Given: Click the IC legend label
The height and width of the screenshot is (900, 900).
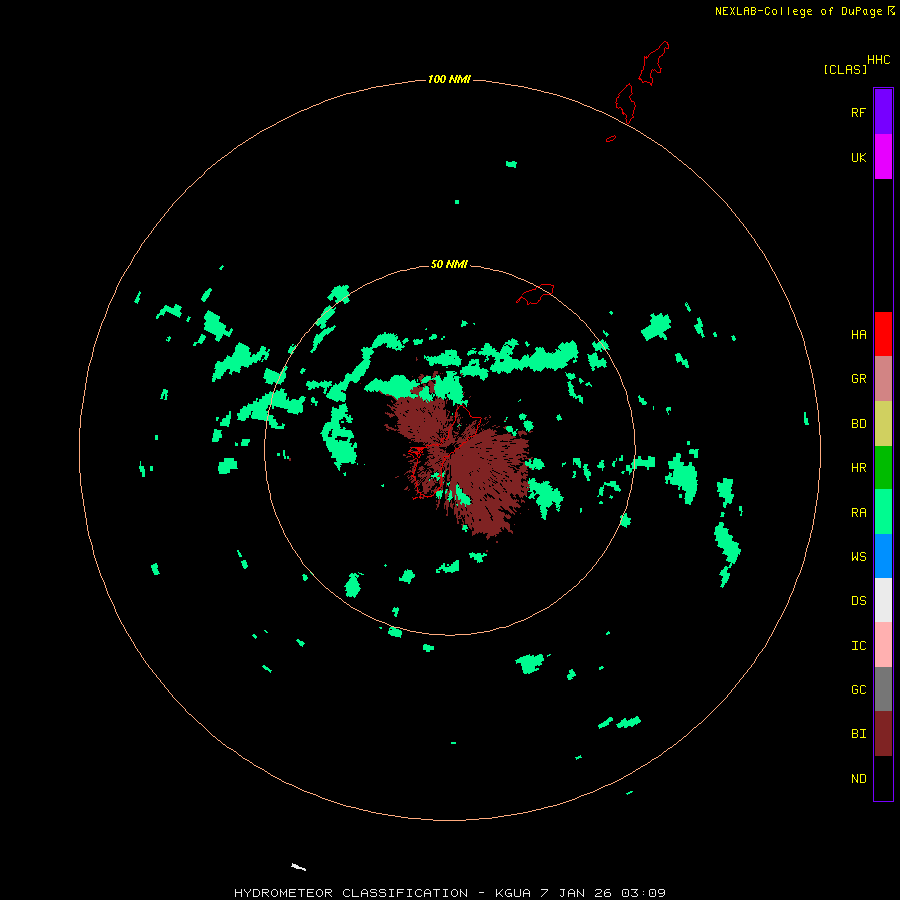Looking at the screenshot, I should (x=858, y=646).
